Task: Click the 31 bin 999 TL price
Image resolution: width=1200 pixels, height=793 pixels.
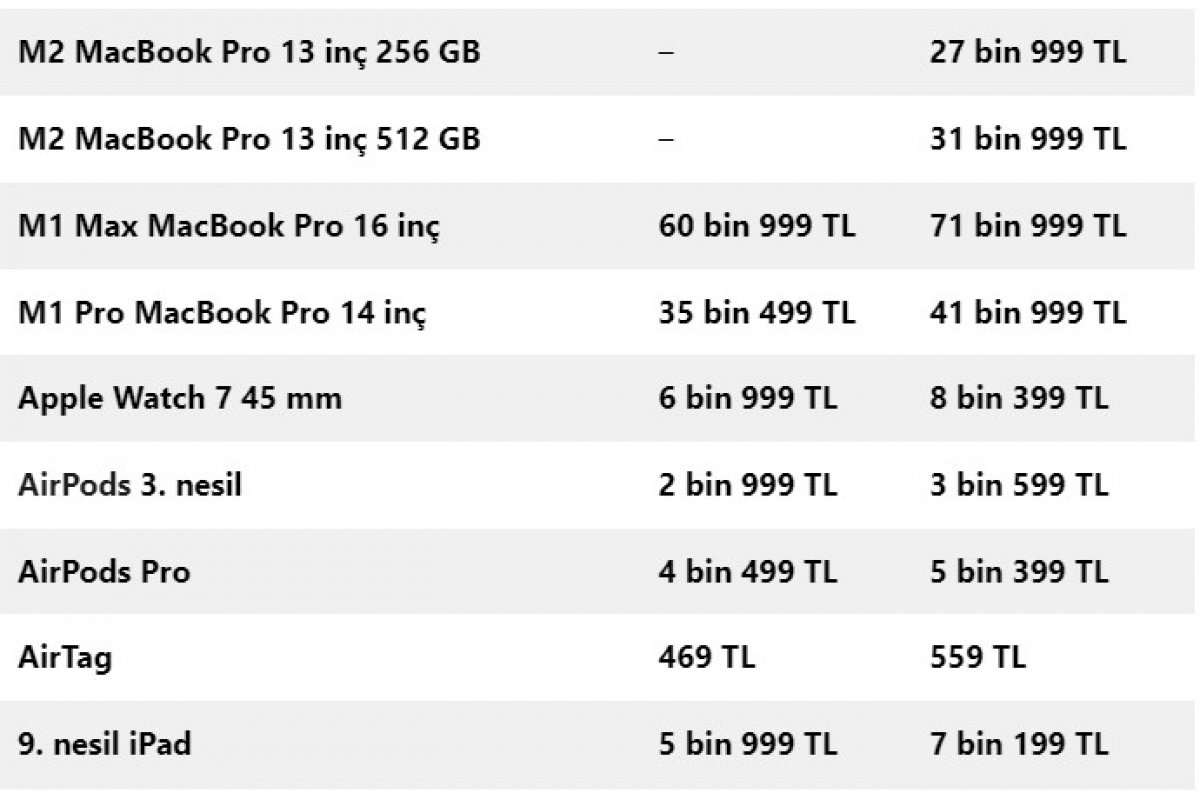Action: click(1028, 138)
